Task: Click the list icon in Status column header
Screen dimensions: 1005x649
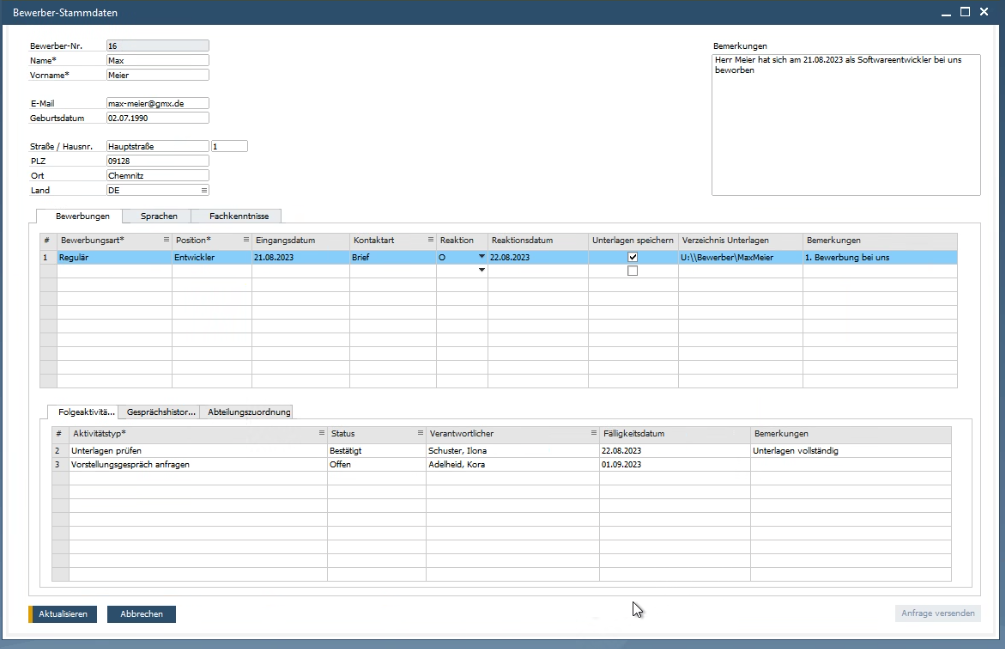Action: pyautogui.click(x=420, y=434)
